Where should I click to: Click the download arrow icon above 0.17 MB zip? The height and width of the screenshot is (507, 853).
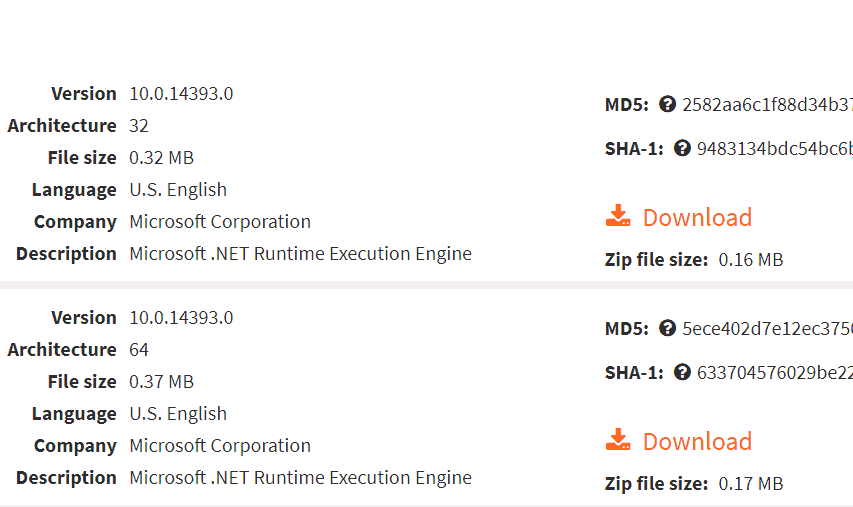pos(618,440)
